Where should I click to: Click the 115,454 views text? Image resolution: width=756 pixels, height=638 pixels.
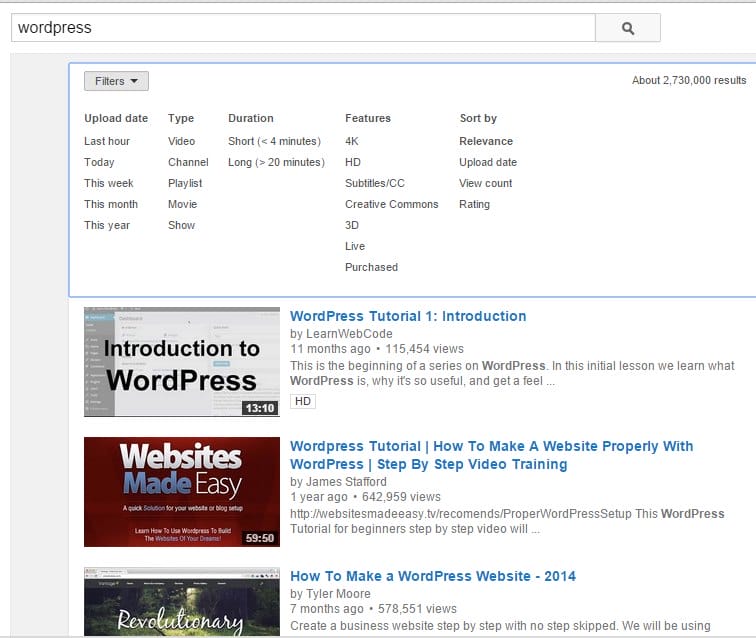[424, 349]
